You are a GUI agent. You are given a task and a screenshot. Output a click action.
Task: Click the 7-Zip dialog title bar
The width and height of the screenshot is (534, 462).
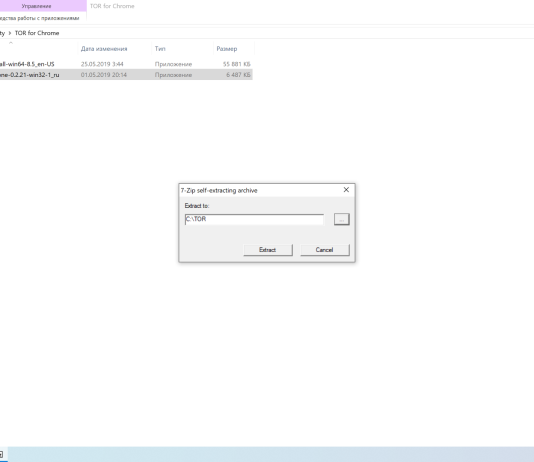pyautogui.click(x=259, y=190)
